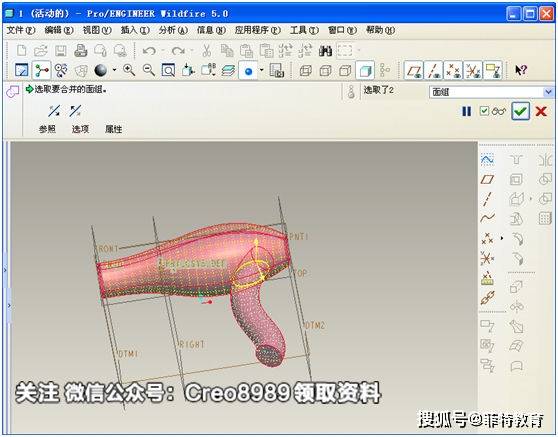Select the Datum Point tool in right toolbar
The width and height of the screenshot is (558, 437).
pos(487,238)
